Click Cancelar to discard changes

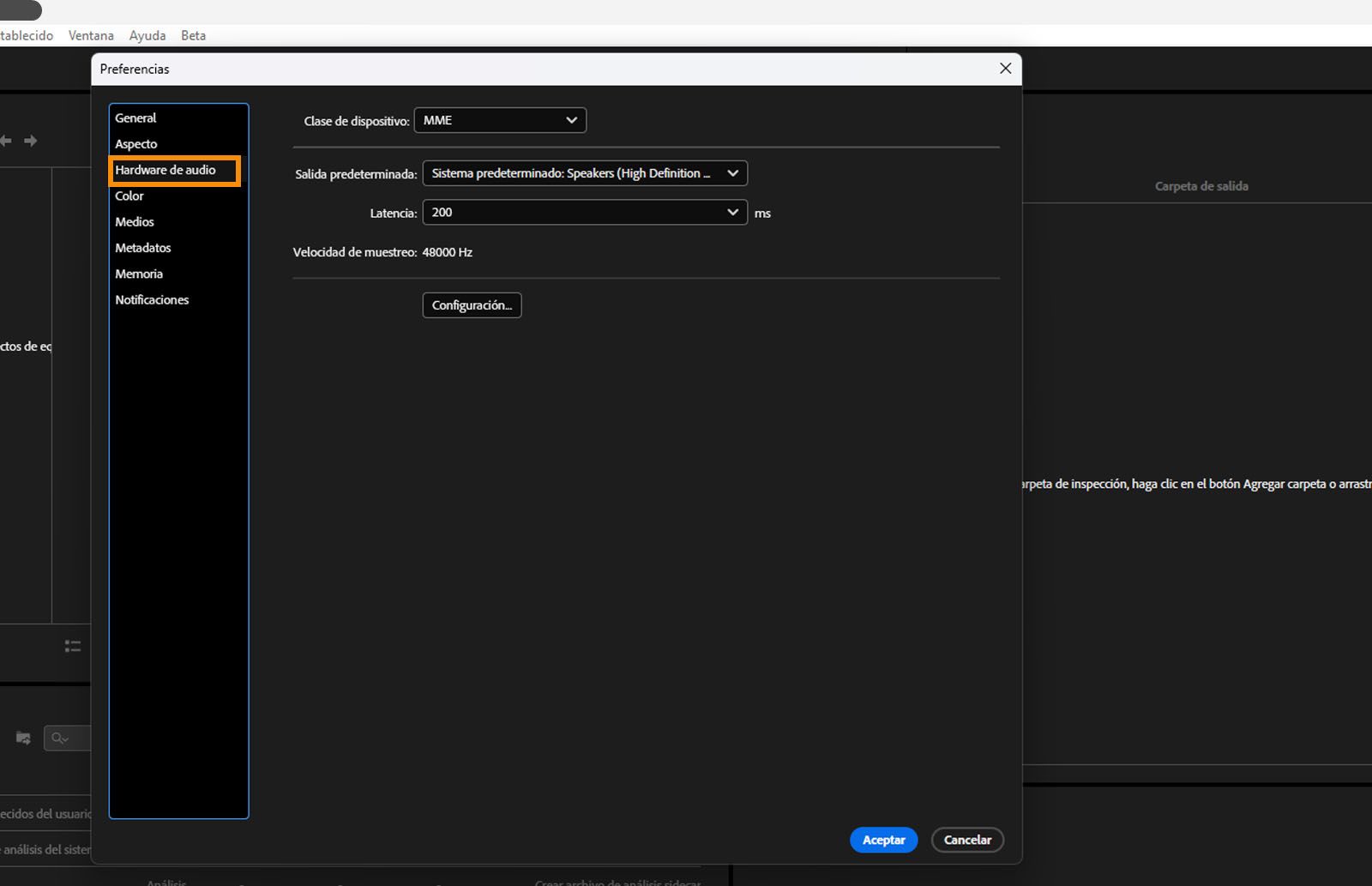pos(967,840)
